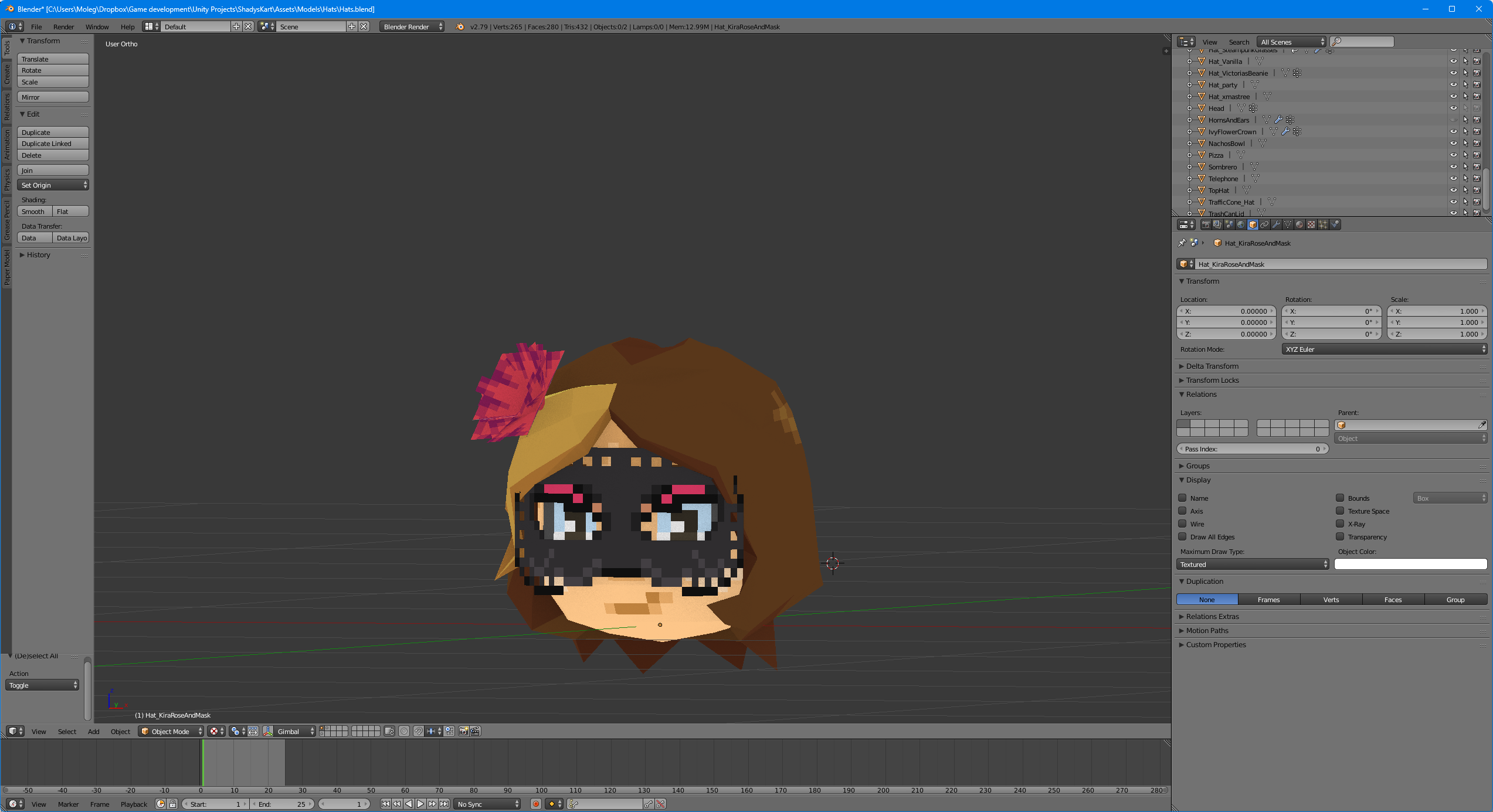This screenshot has height=812, width=1493.
Task: Toggle timeline range lock padlock icon
Action: pyautogui.click(x=173, y=804)
